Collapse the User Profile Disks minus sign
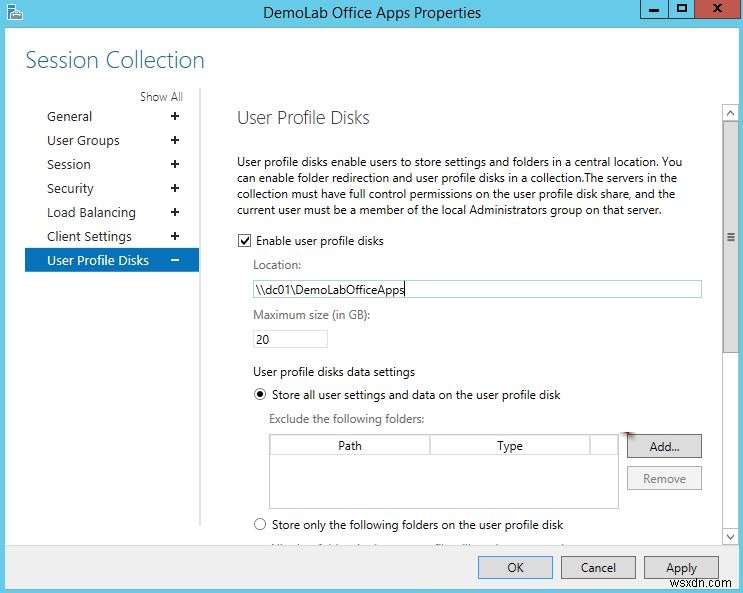The image size is (743, 593). click(x=175, y=260)
